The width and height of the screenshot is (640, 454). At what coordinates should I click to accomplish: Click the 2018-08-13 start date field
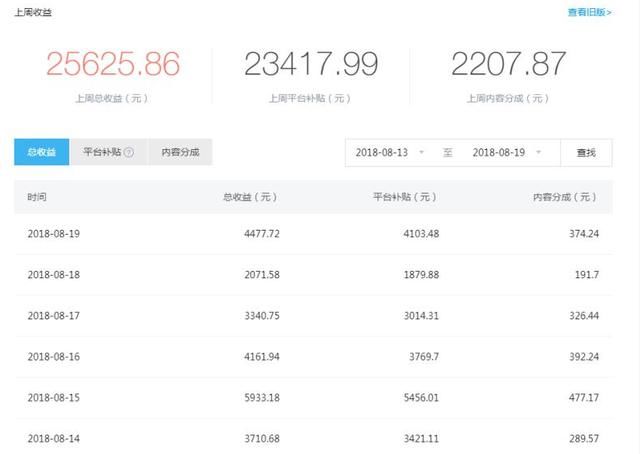pyautogui.click(x=382, y=152)
